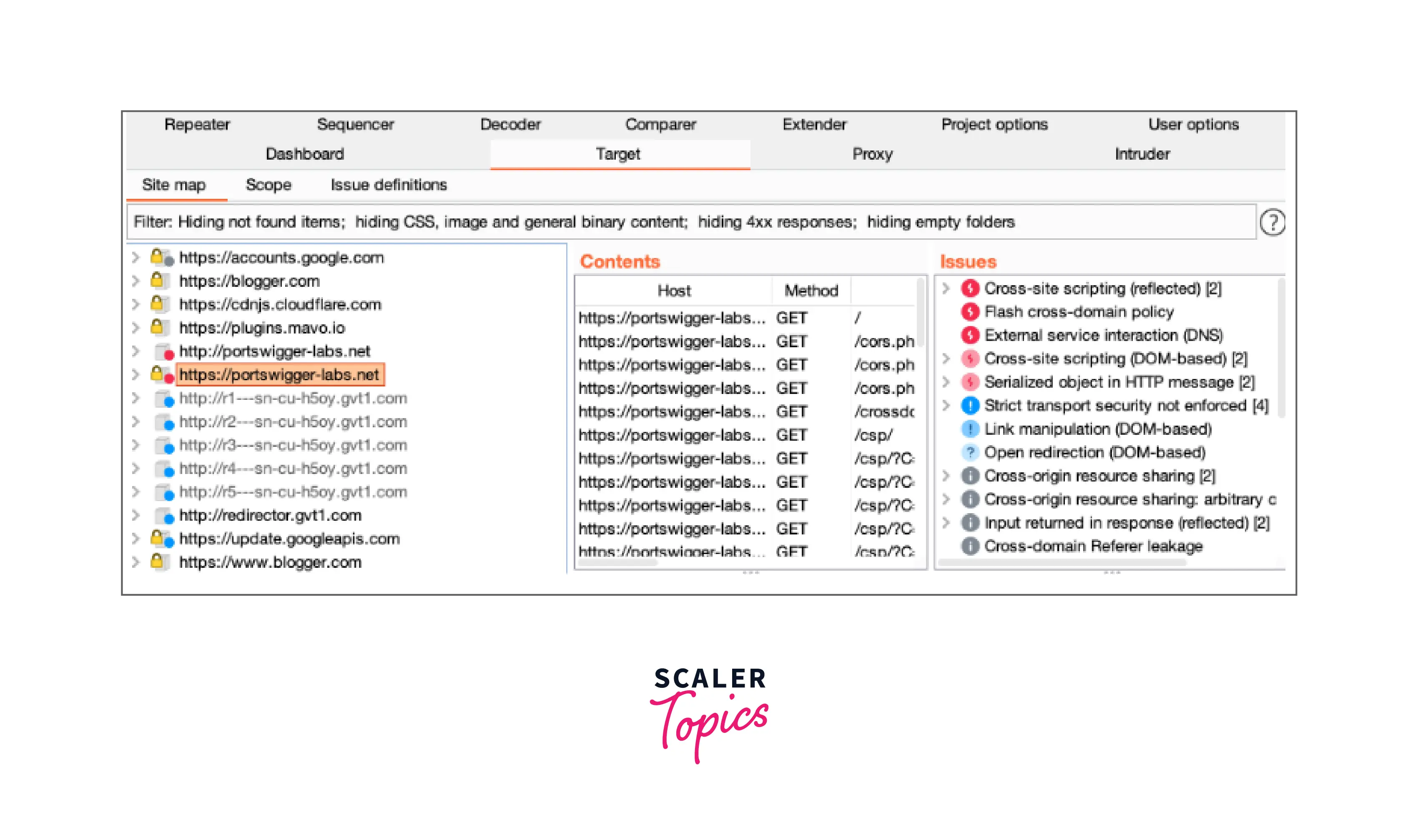The image size is (1418, 840).
Task: Open the Scope sub-tab
Action: [x=269, y=185]
